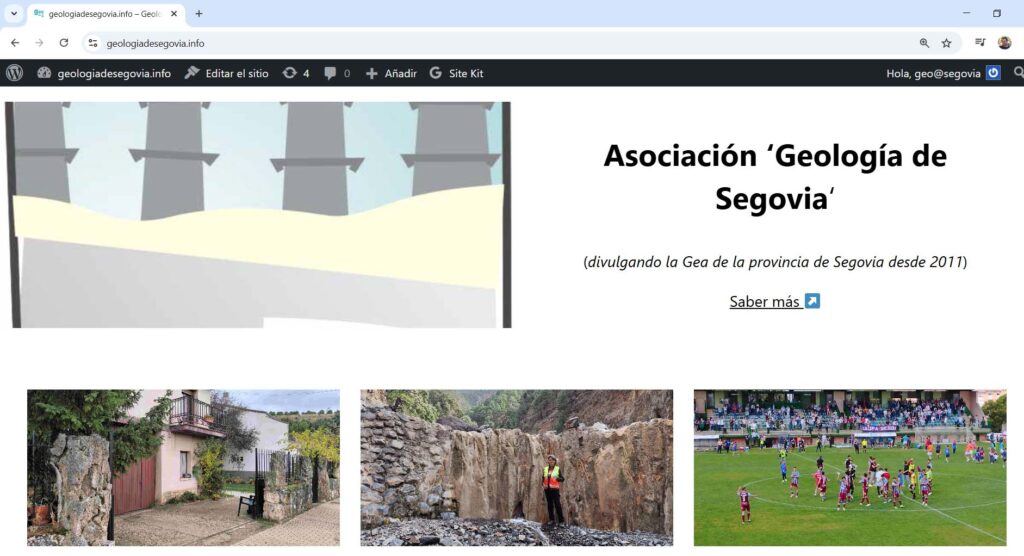Click the Chrome profile avatar
Image resolution: width=1024 pixels, height=556 pixels.
1004,43
